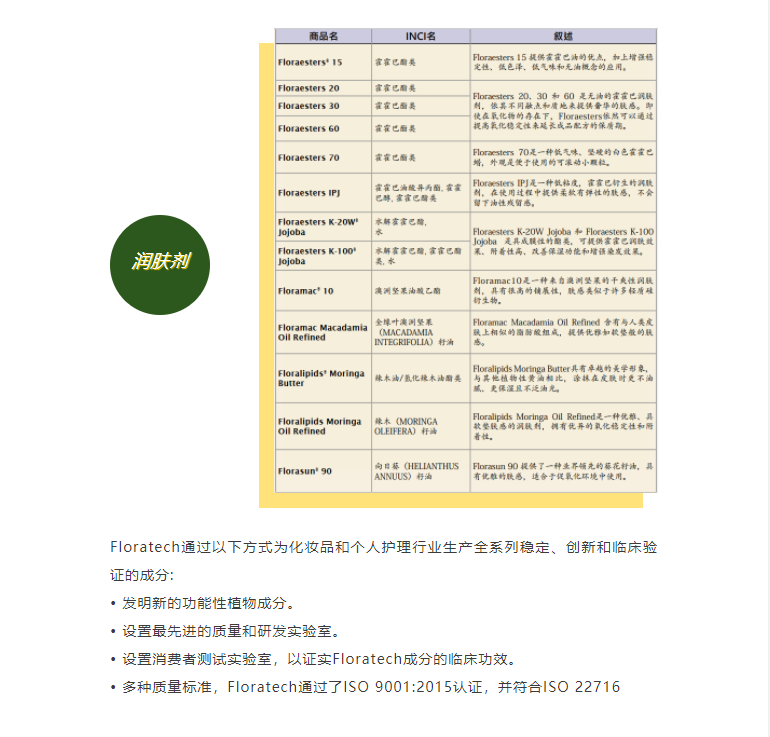This screenshot has height=737, width=770.
Task: Select Floramac Macadamia Oil Refined cell
Action: coord(322,333)
